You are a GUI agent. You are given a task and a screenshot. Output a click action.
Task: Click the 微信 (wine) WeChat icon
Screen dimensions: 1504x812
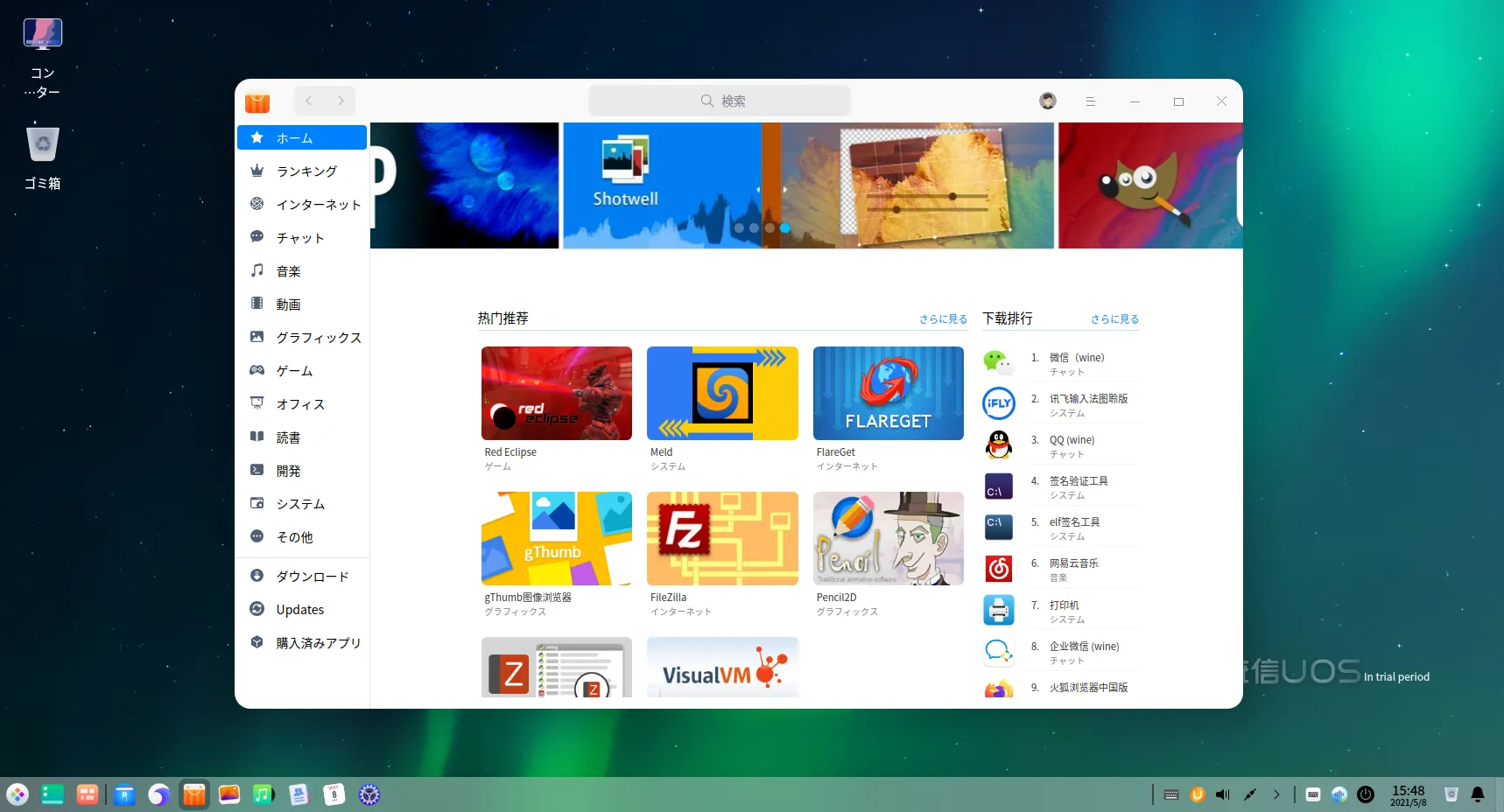(x=998, y=362)
